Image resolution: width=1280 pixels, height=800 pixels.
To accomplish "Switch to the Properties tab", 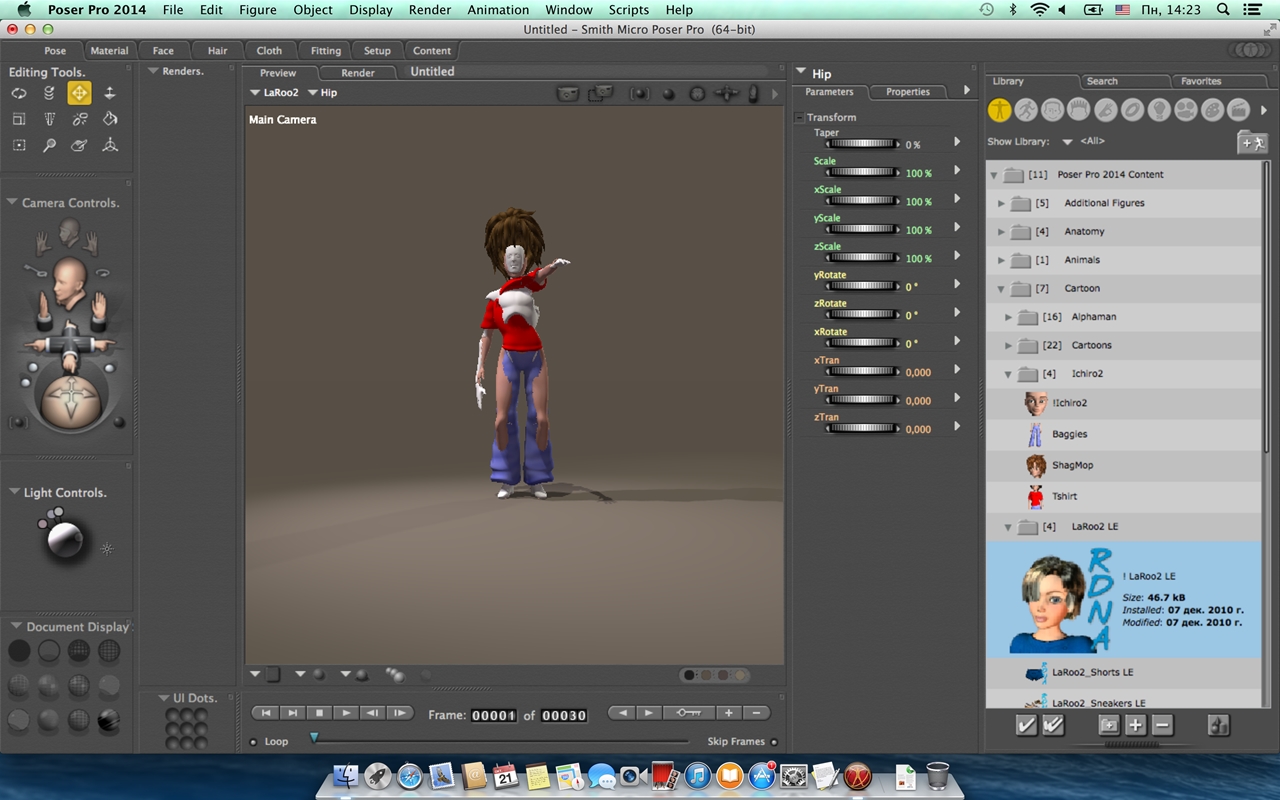I will [908, 92].
